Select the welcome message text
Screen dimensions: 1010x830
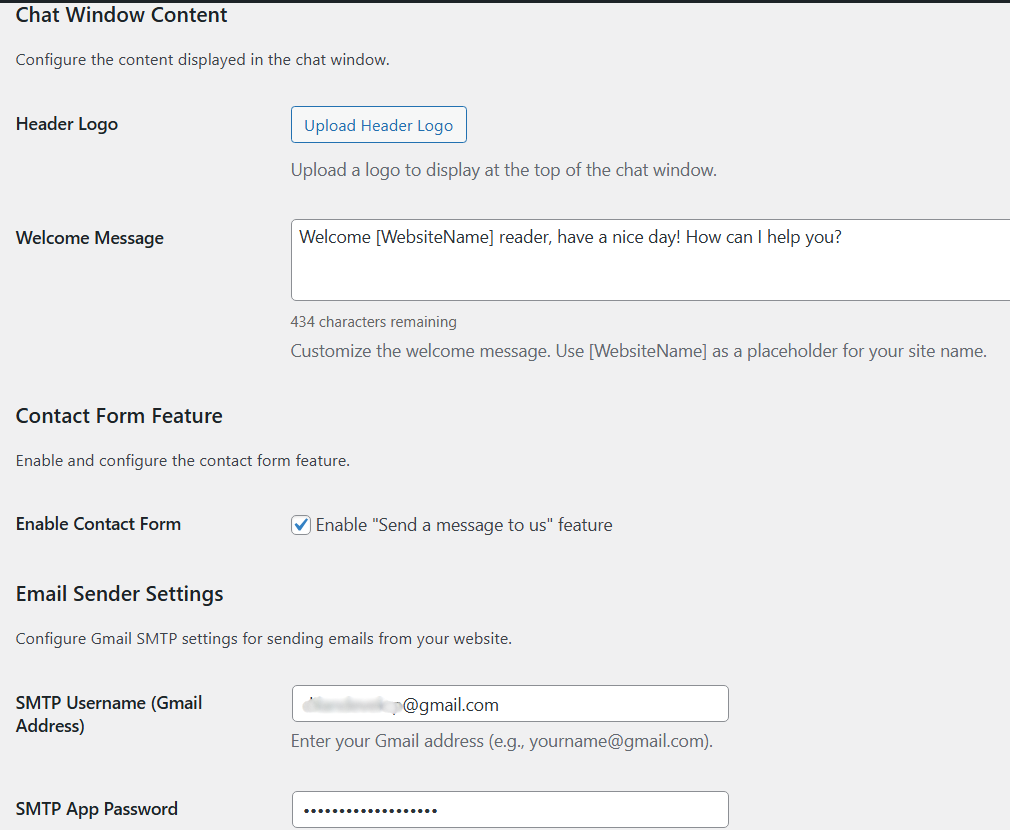point(570,237)
